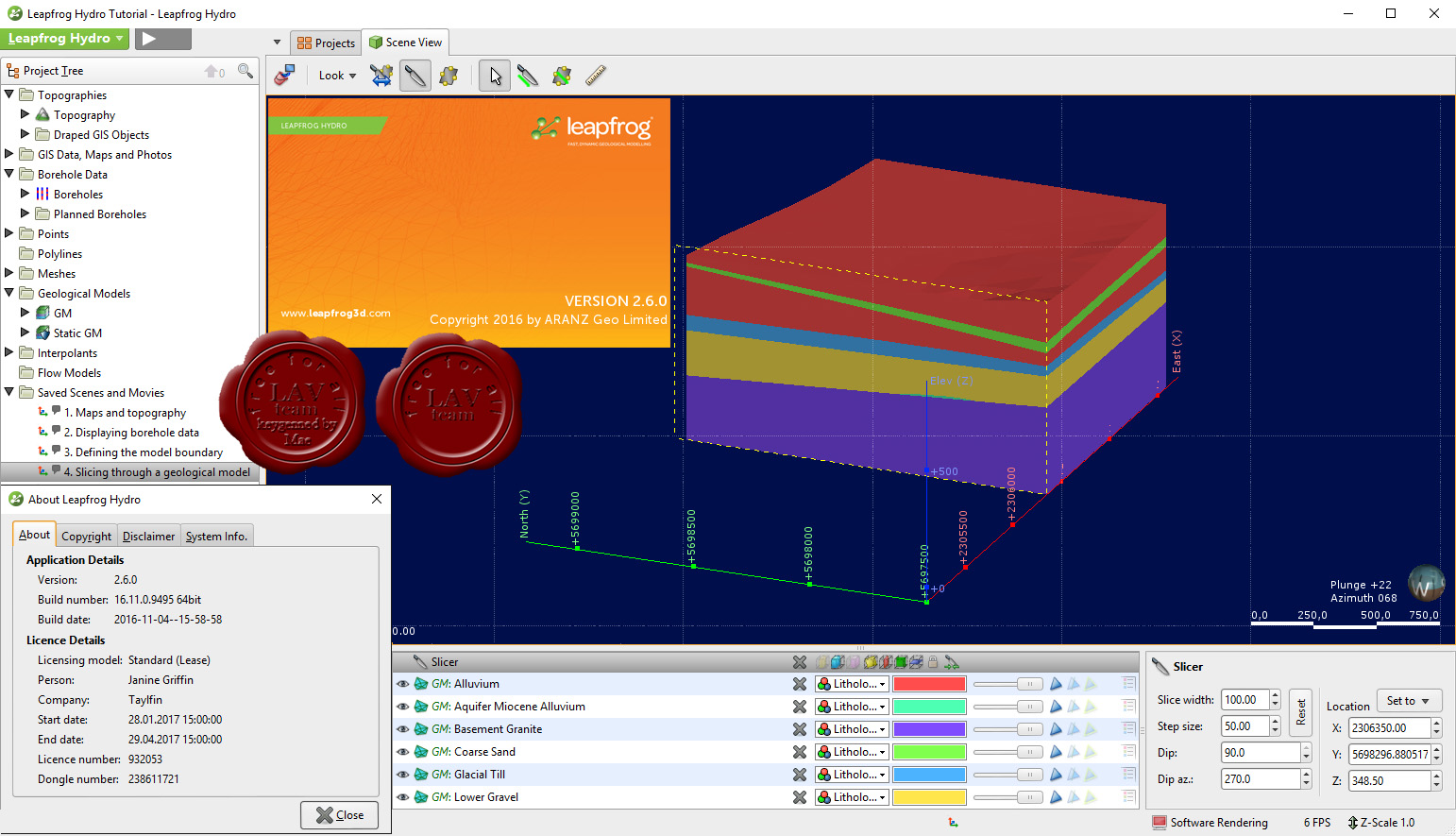
Task: Click the slicer and moving plane swap icon
Action: tap(381, 76)
